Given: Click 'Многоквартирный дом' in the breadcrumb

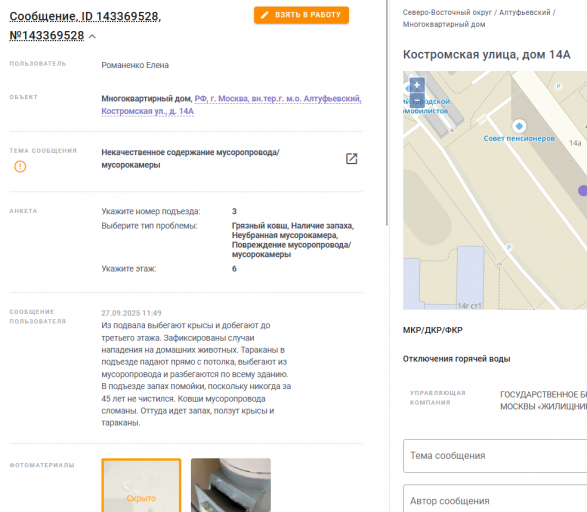Looking at the screenshot, I should pyautogui.click(x=444, y=24).
